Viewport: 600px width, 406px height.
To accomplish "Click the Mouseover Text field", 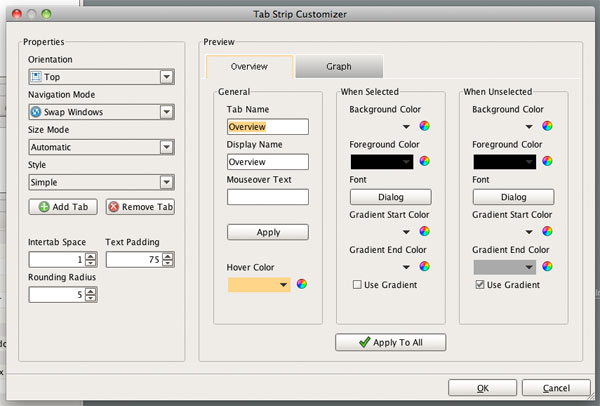I will pos(268,197).
